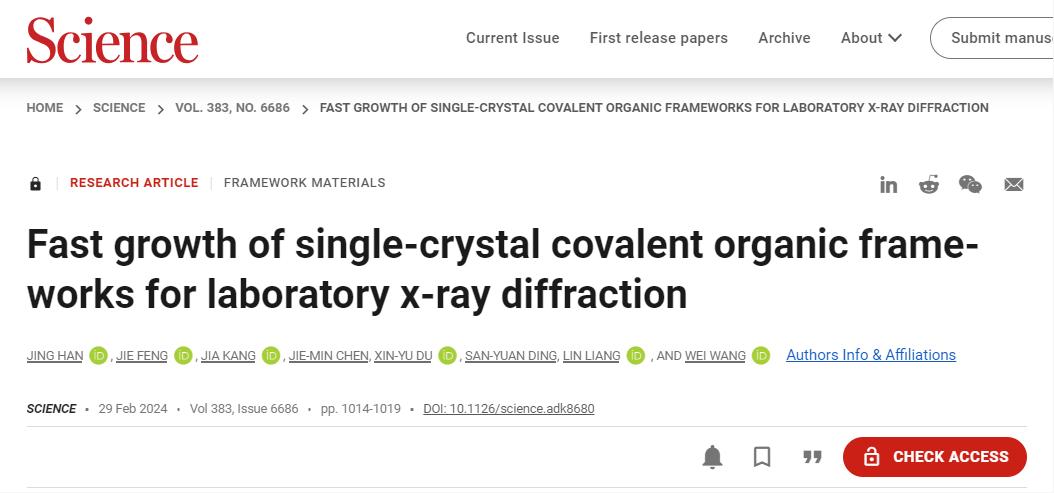Bookmark this article
Viewport: 1054px width, 493px height.
(762, 457)
